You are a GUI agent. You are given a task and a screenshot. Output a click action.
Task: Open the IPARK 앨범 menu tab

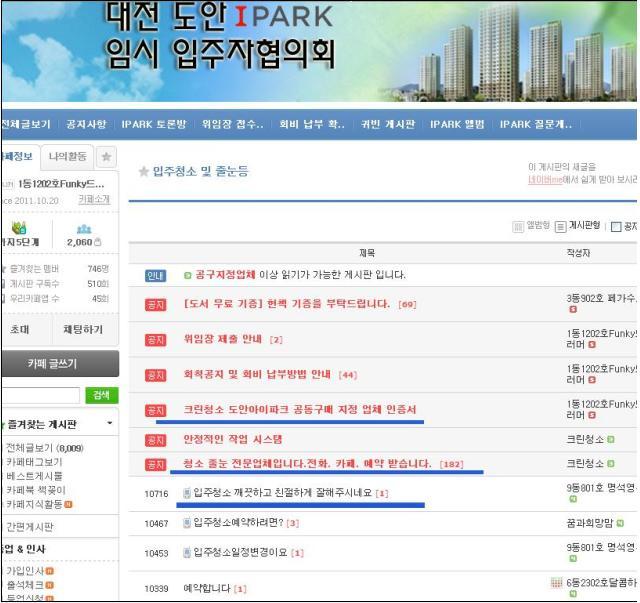point(457,124)
